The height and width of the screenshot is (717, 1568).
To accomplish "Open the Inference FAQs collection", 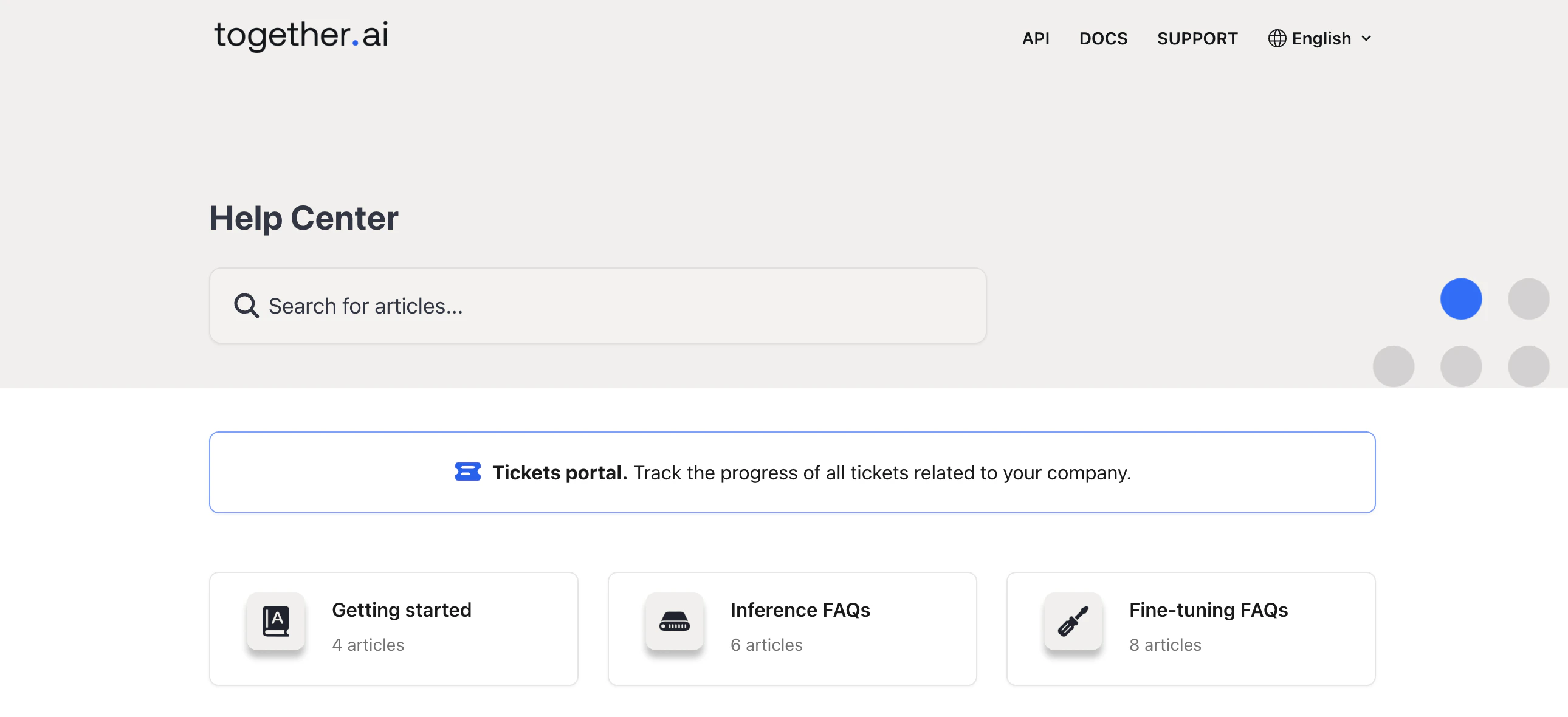I will [x=800, y=610].
